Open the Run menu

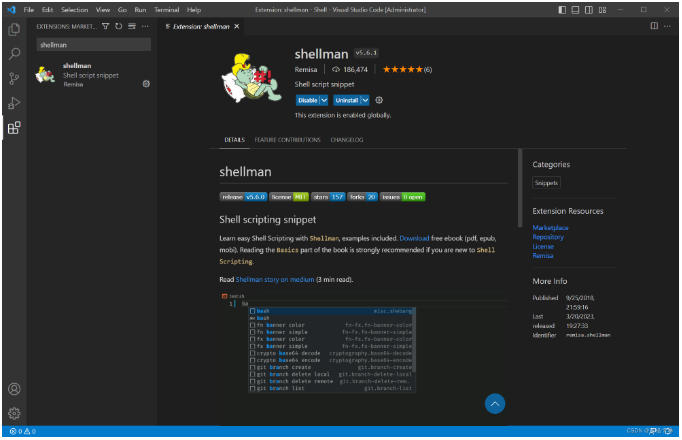point(140,10)
